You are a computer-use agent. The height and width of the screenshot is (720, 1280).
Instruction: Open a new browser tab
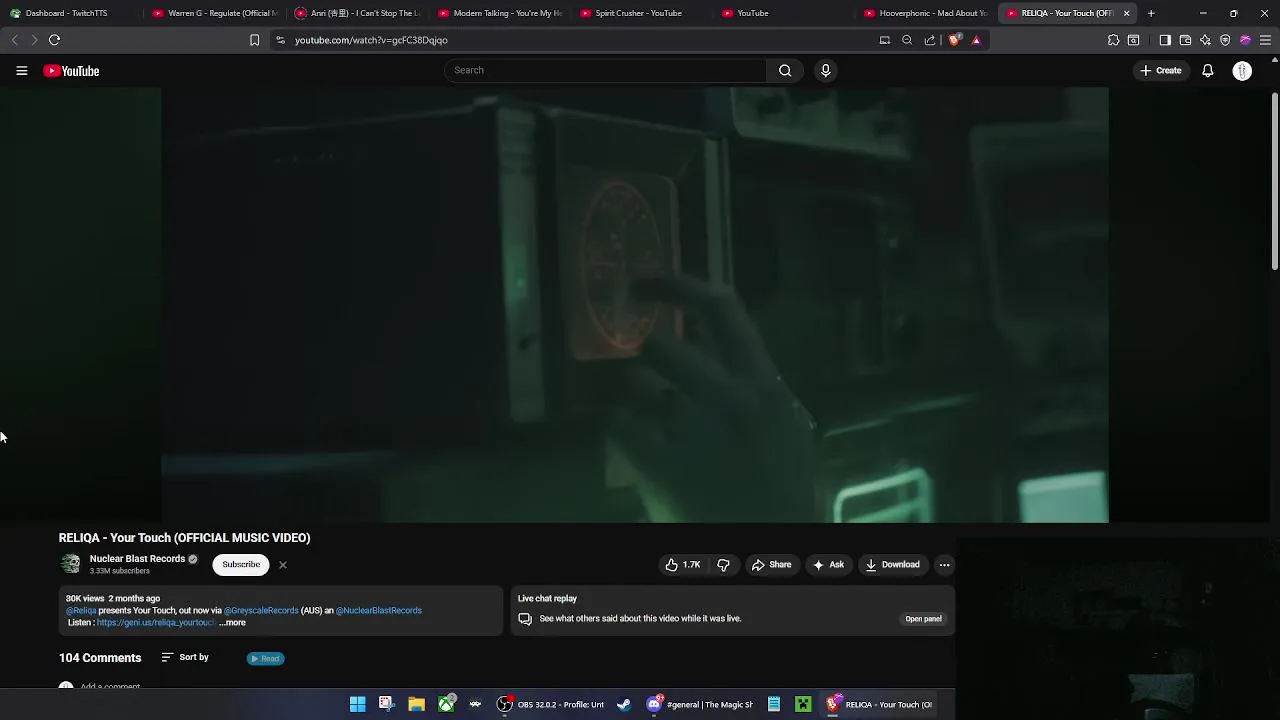point(1151,13)
